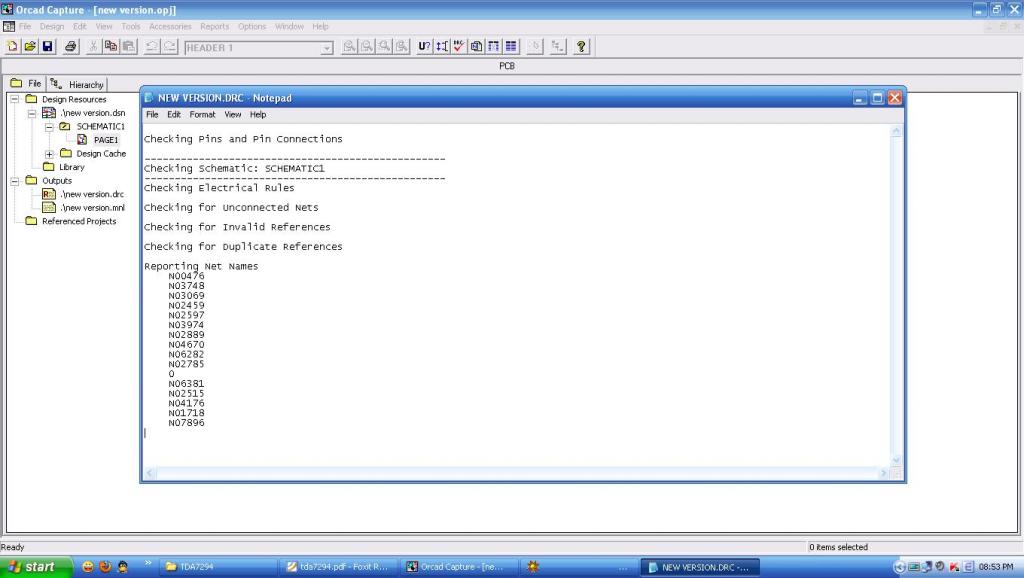This screenshot has height=578, width=1024.
Task: Open the Accessories menu
Action: pyautogui.click(x=170, y=26)
